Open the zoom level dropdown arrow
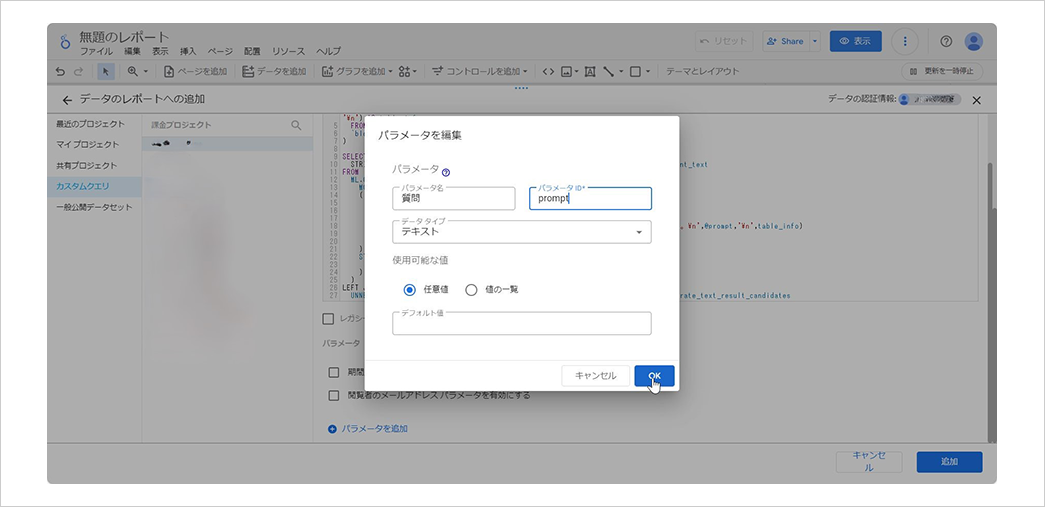Screen dimensions: 1045x507 click(x=146, y=71)
